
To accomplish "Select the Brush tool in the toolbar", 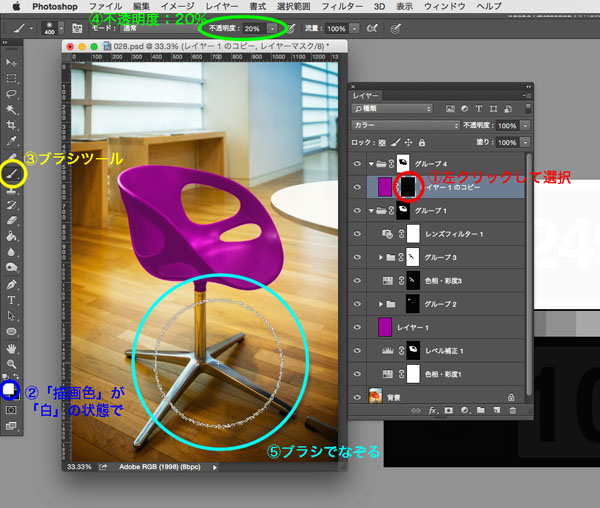I will 12,173.
